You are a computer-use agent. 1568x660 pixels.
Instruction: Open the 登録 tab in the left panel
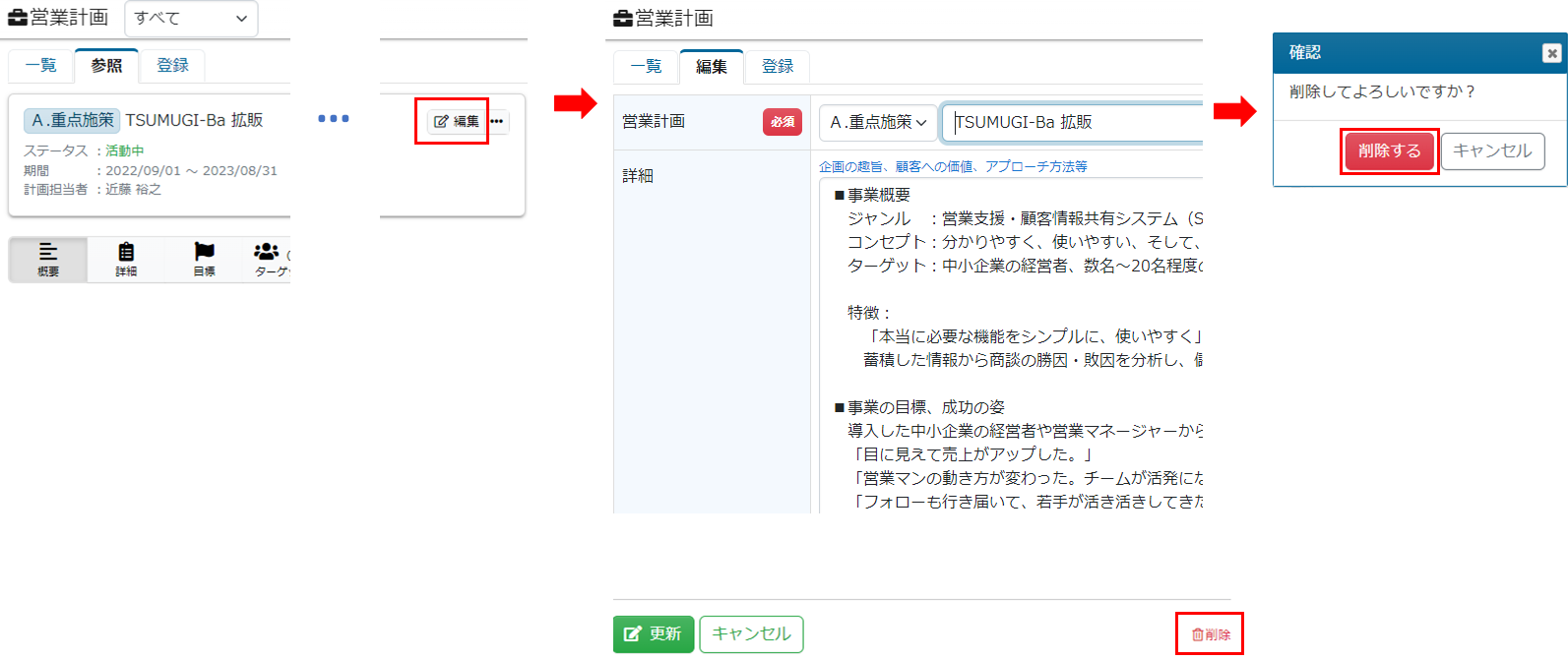(172, 66)
